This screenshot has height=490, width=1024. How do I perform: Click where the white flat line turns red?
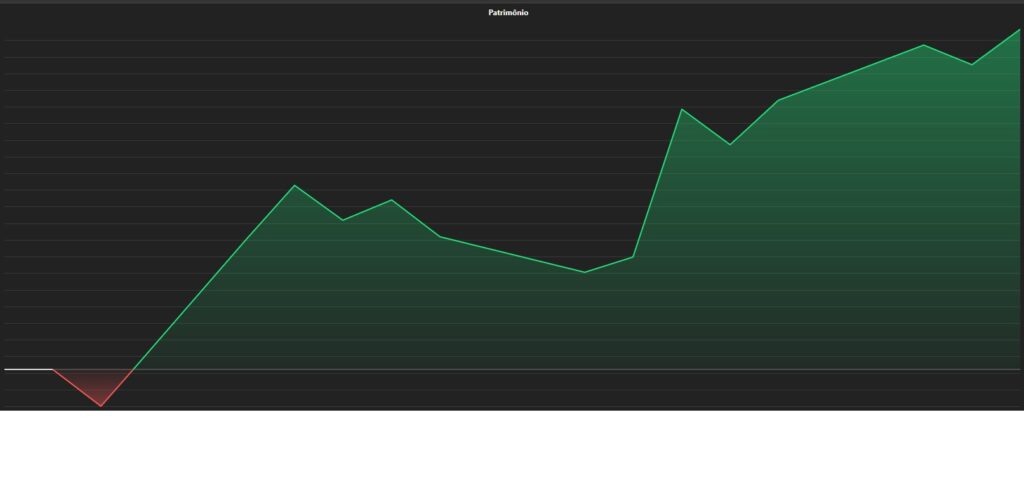coord(53,369)
